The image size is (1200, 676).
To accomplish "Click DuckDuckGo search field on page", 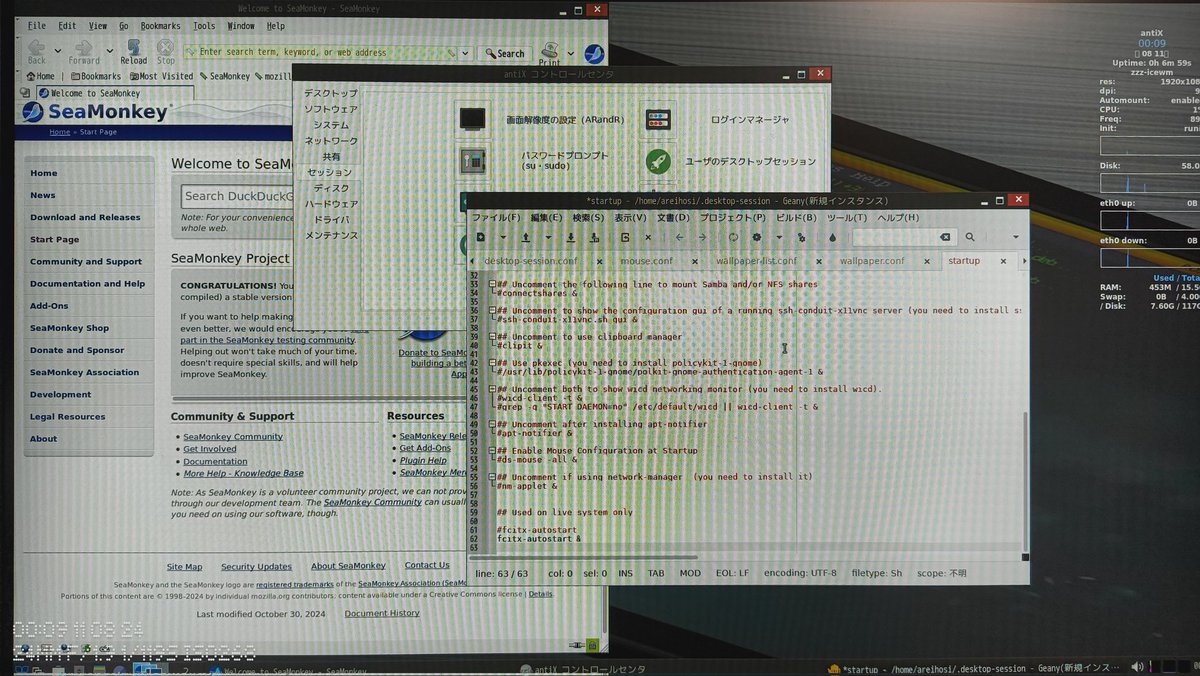I will (x=236, y=196).
